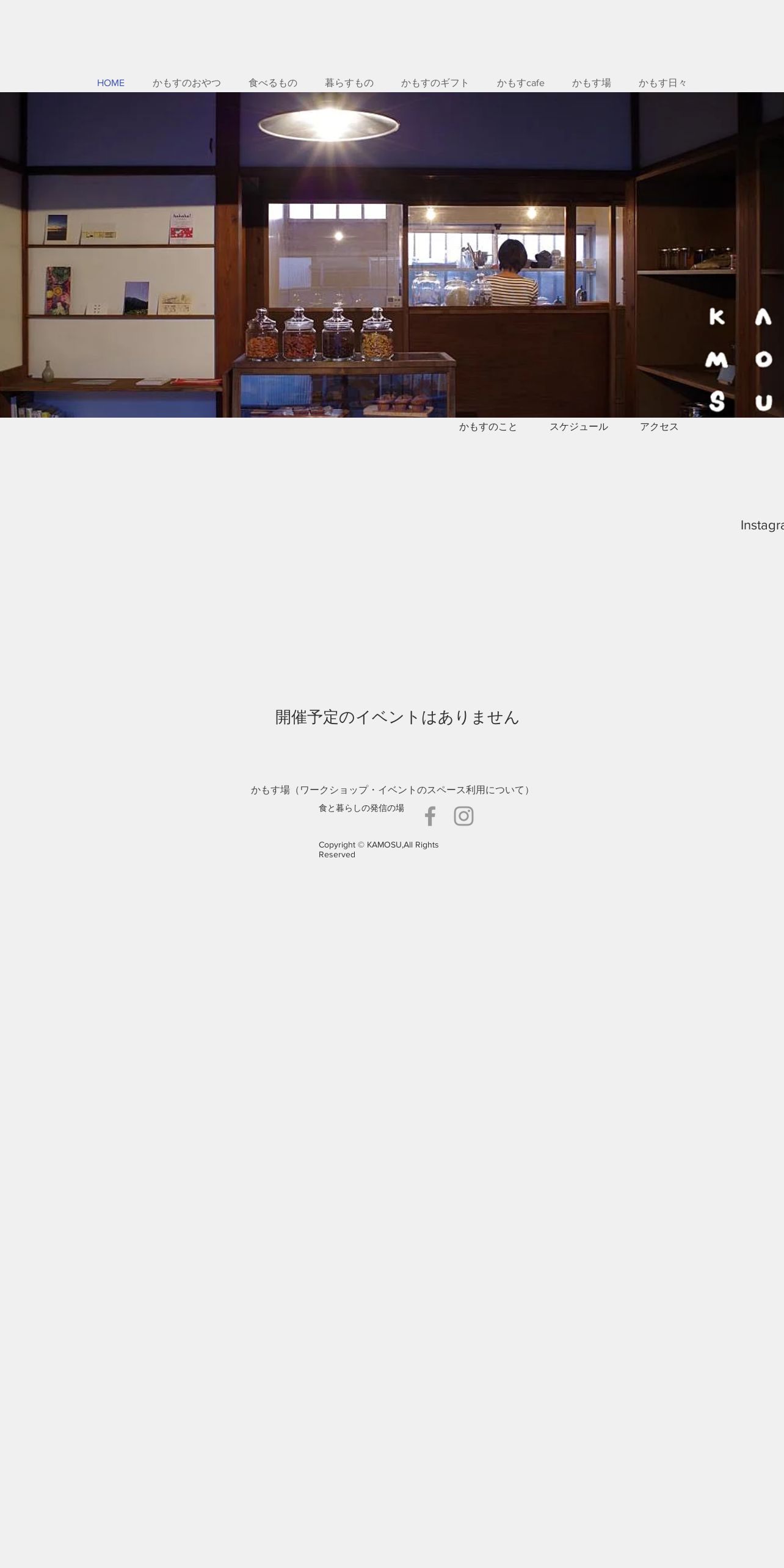Click the Instagram heading text
Screen dimensions: 784x1568
[762, 525]
